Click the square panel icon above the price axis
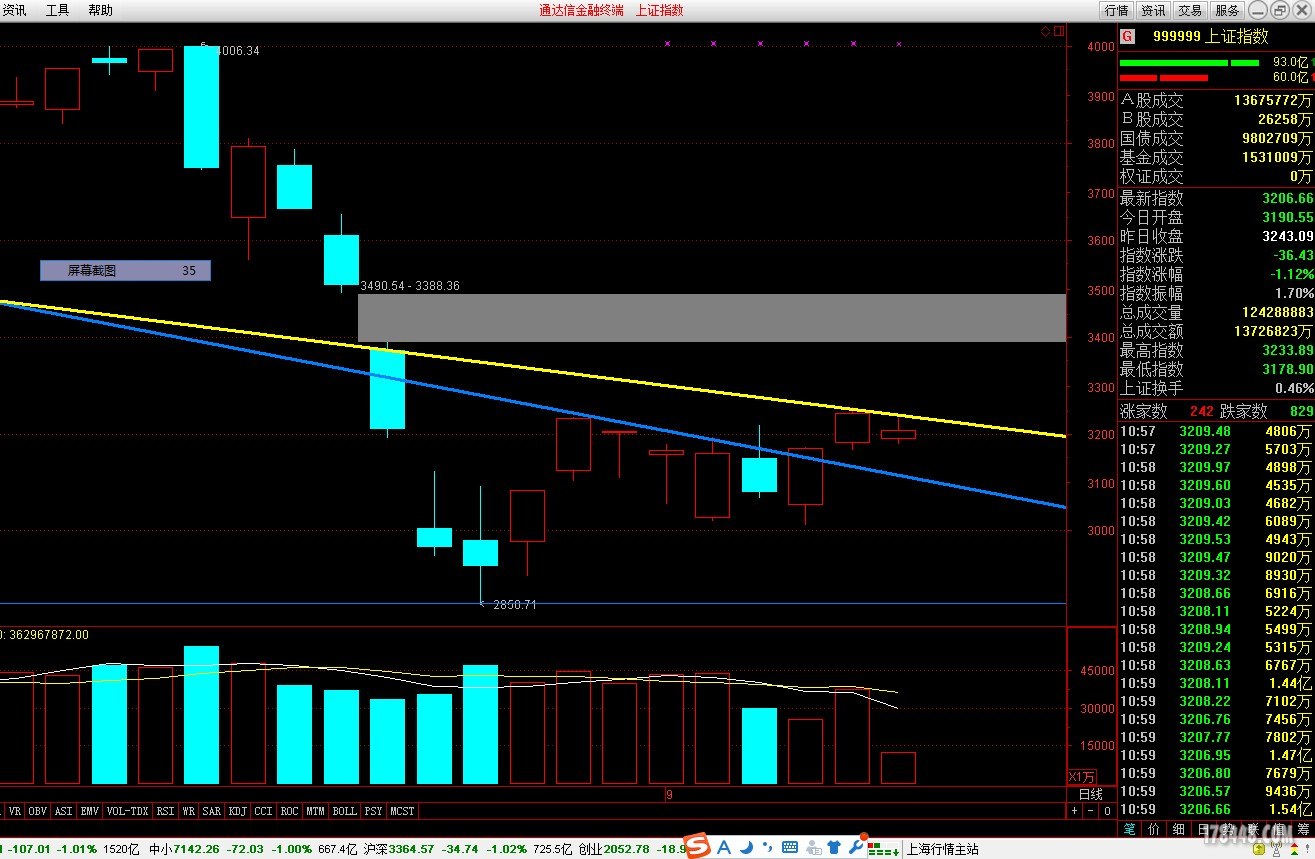This screenshot has height=859, width=1315. point(1058,31)
